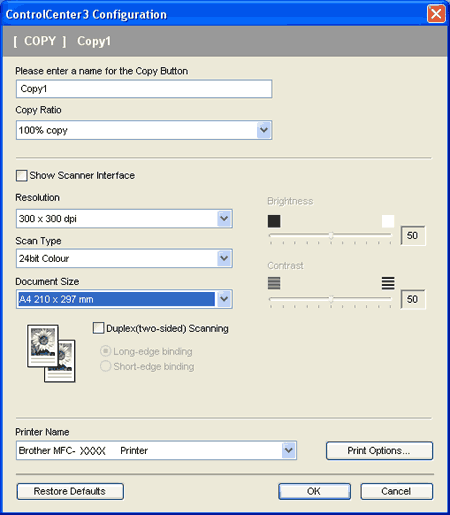Check Duplex(two-sided) Scanning option
The height and width of the screenshot is (515, 450).
[x=98, y=328]
